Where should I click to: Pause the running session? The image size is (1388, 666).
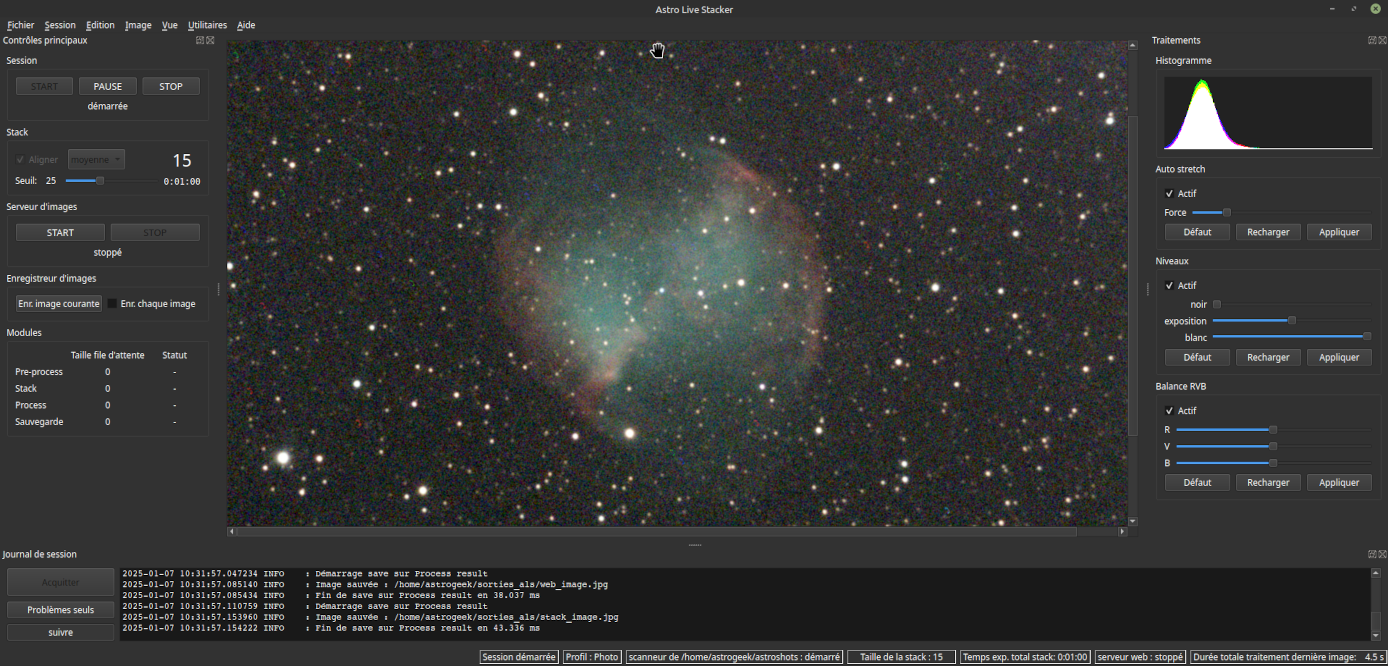[x=108, y=87]
